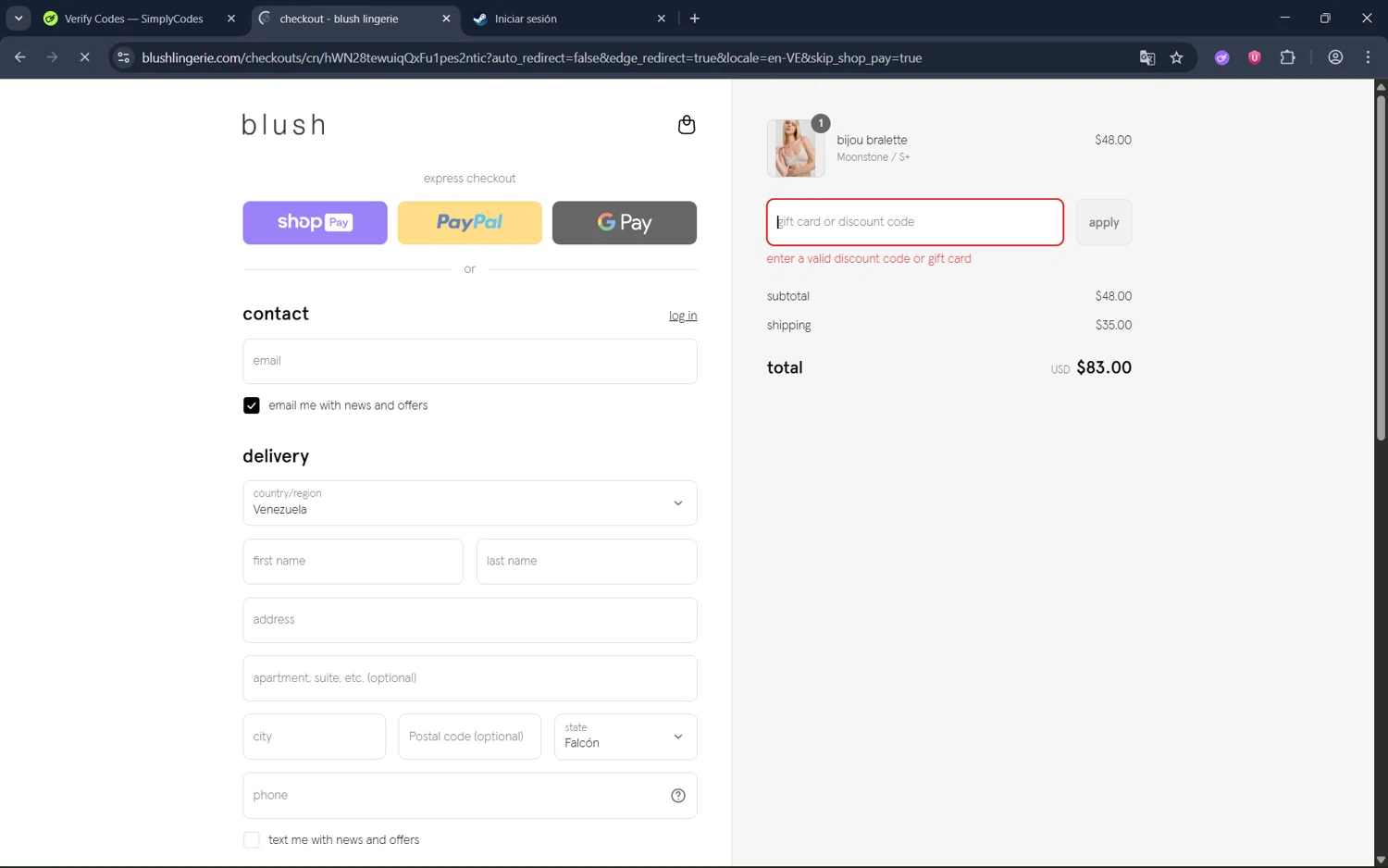The image size is (1388, 868).
Task: Open the Chrome profile avatar icon
Action: (1335, 57)
